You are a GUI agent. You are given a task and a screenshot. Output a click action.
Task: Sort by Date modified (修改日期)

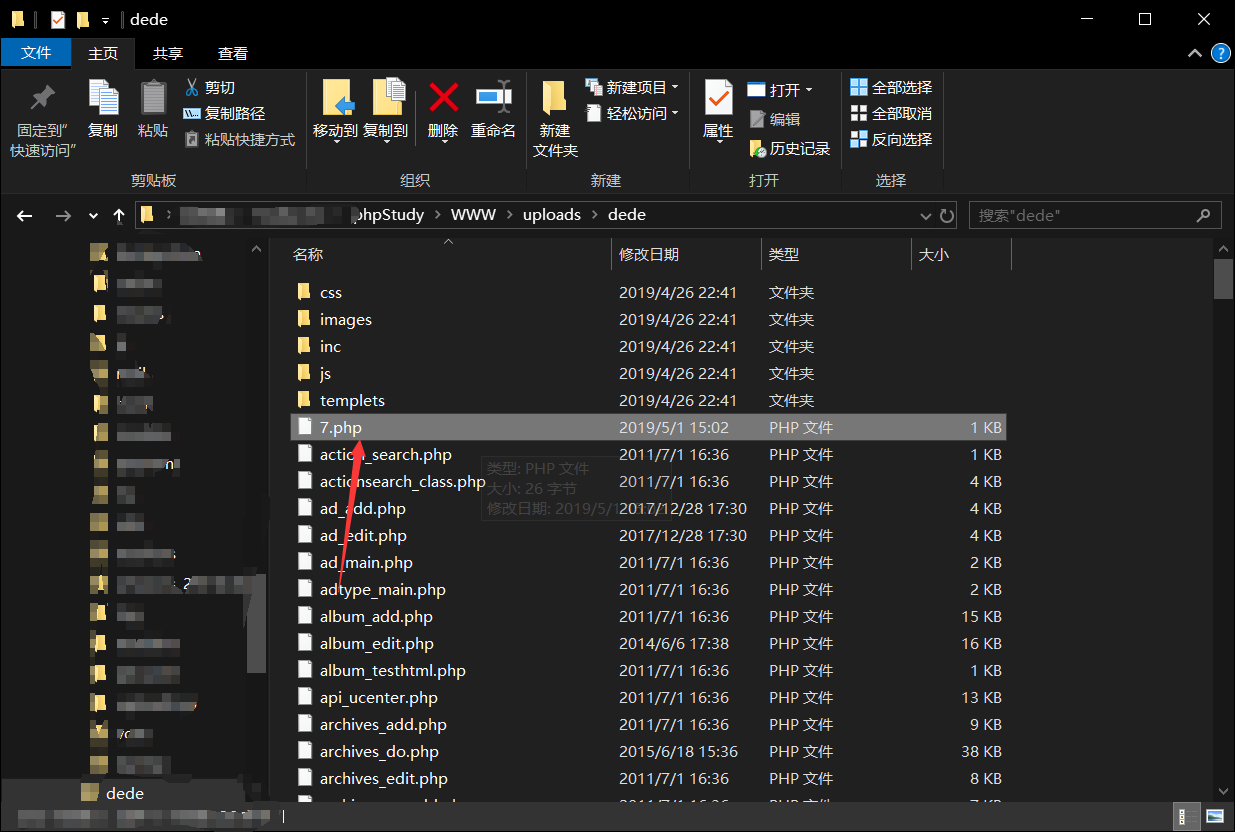point(650,255)
